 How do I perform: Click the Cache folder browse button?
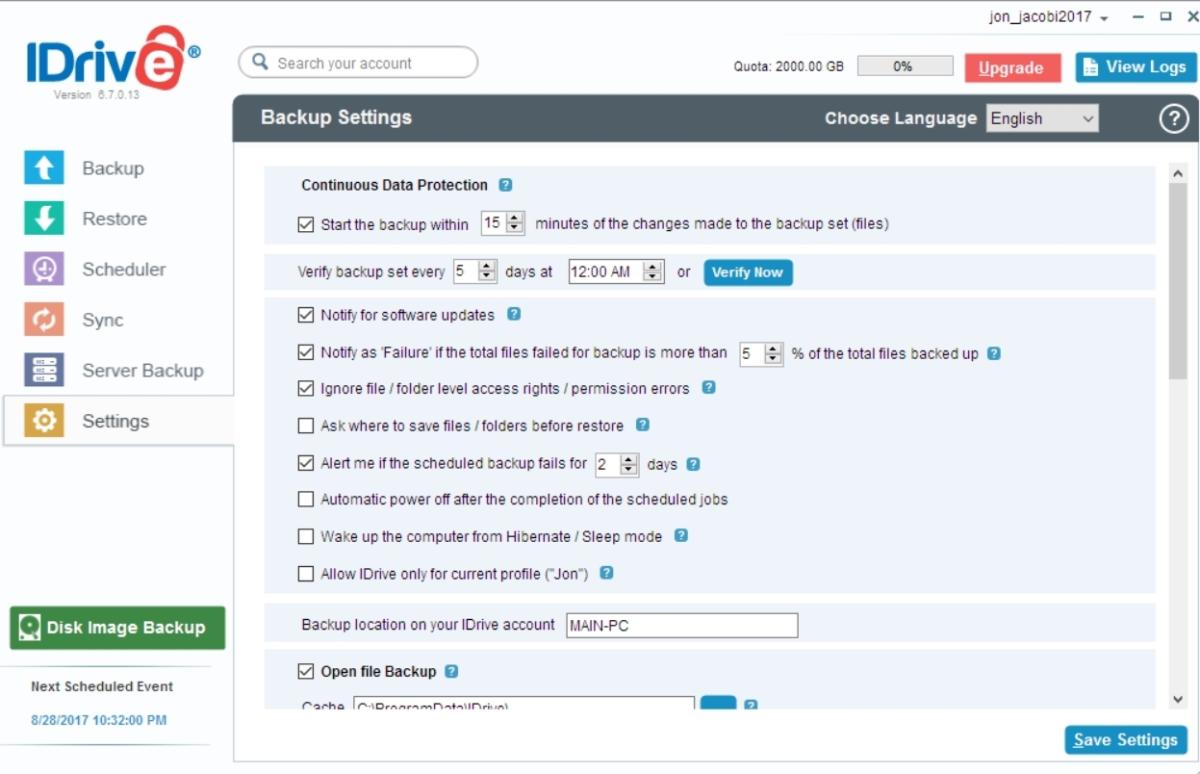click(718, 704)
